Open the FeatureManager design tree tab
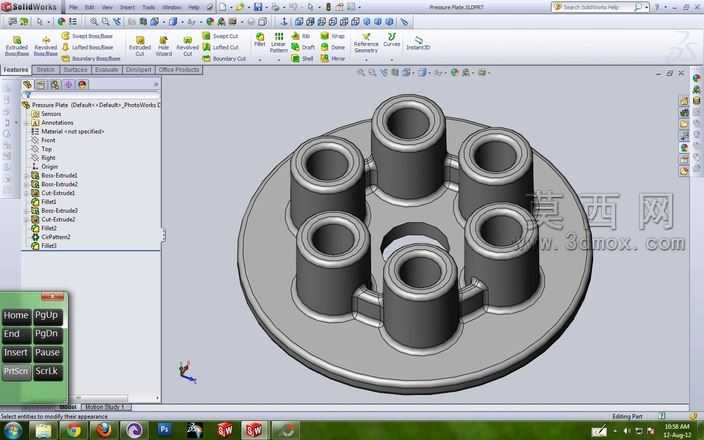Viewport: 704px width, 440px height. click(x=27, y=84)
